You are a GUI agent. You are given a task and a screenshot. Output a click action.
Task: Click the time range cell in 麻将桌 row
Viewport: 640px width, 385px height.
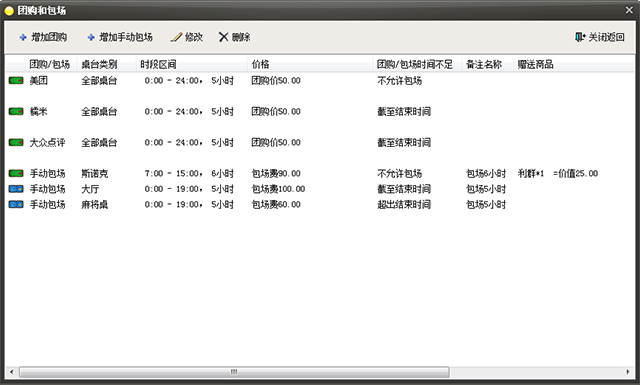click(189, 205)
